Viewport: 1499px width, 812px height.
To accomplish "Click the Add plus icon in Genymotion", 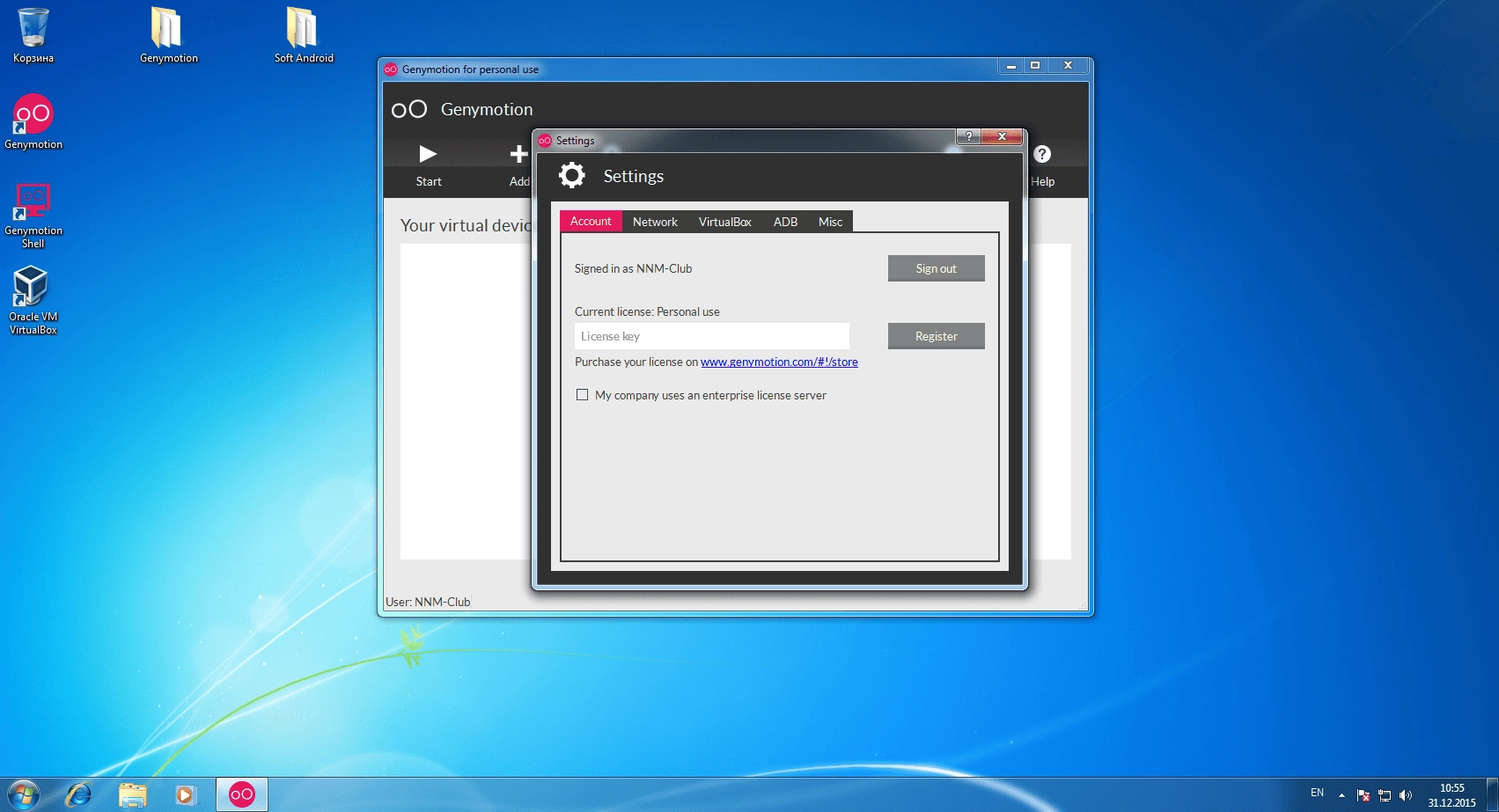I will (x=519, y=155).
